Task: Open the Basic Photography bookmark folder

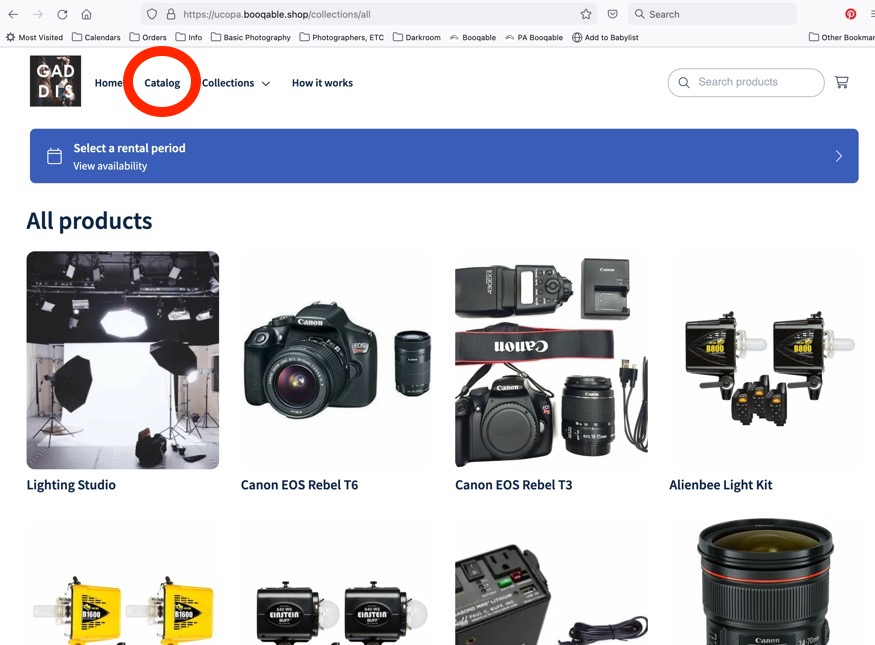Action: 251,37
